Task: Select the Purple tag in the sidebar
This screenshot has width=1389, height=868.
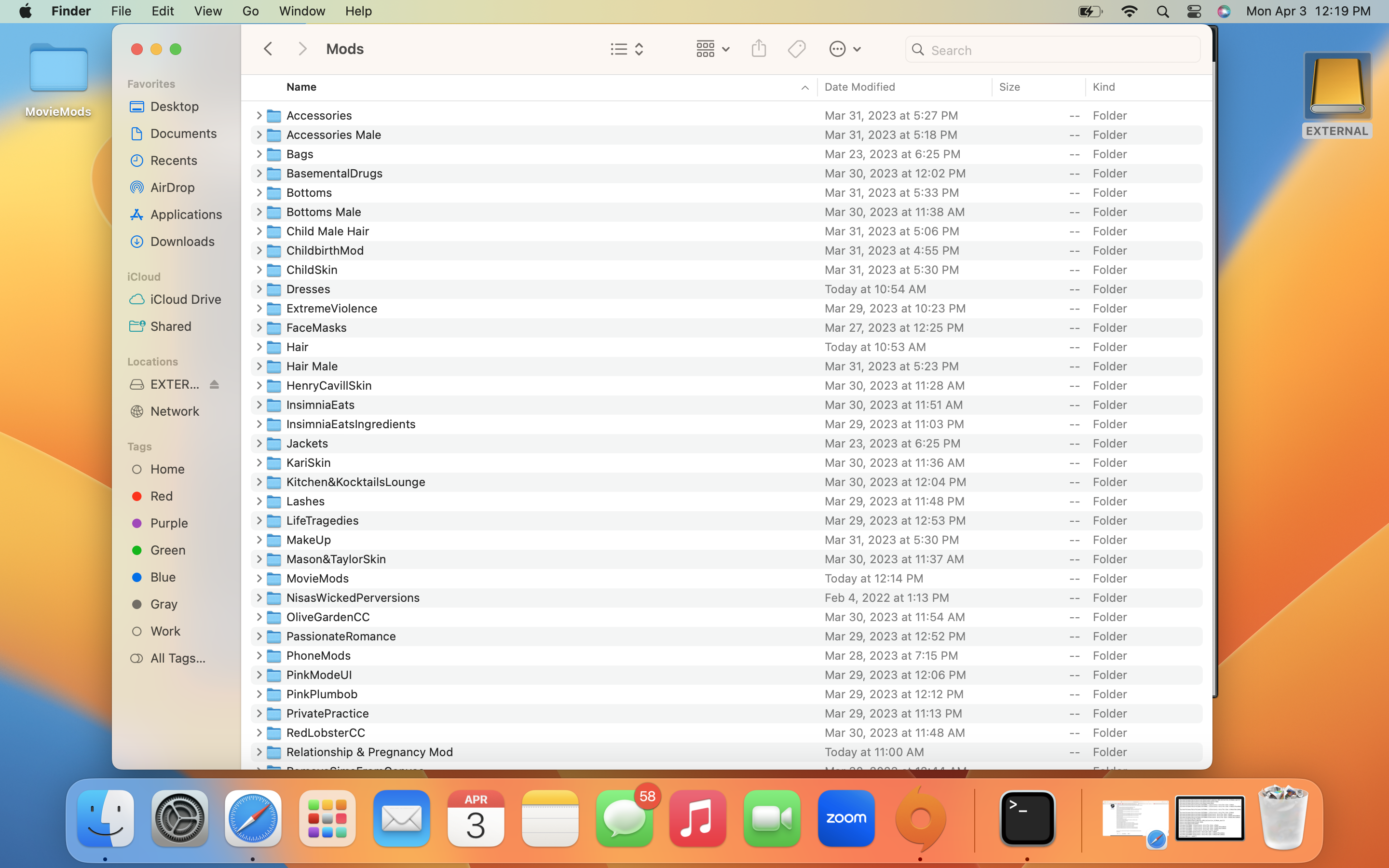Action: [x=169, y=523]
